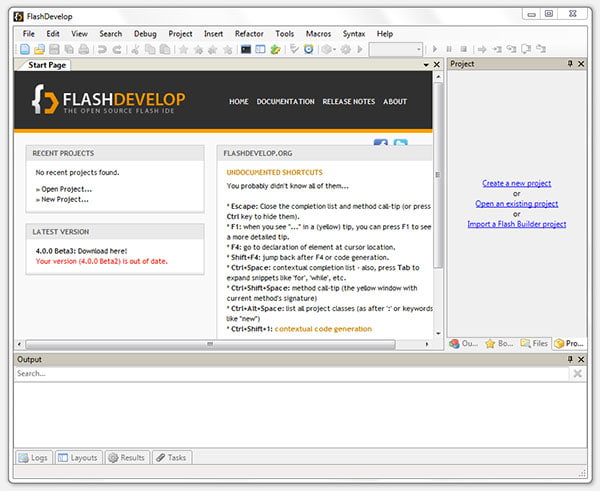
Task: Click the Print toolbar icon
Action: [x=84, y=49]
